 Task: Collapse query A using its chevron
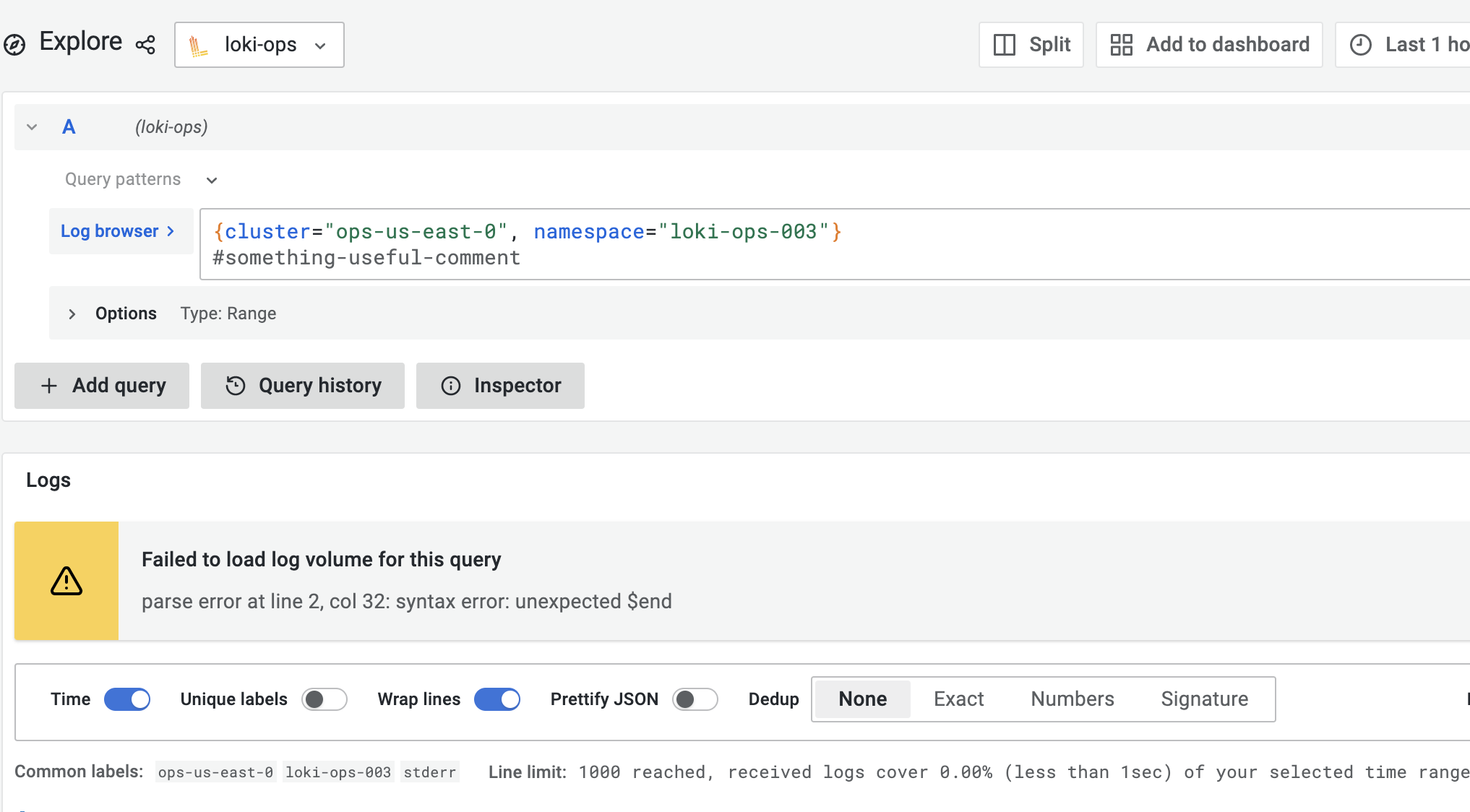pyautogui.click(x=32, y=126)
